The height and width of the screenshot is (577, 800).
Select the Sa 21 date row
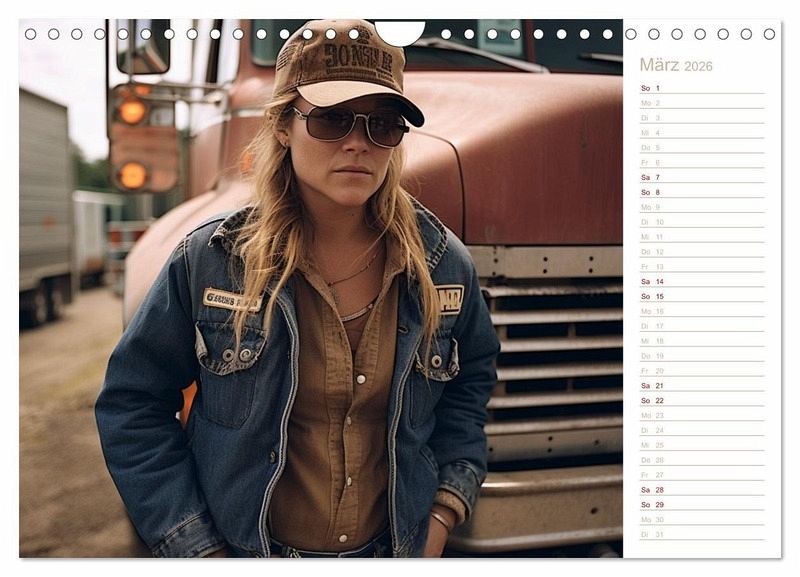pyautogui.click(x=701, y=385)
